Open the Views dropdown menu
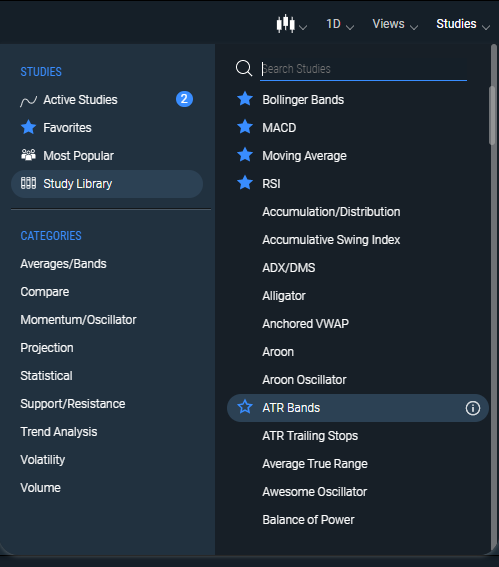Screen dimensions: 499x567 (395, 24)
